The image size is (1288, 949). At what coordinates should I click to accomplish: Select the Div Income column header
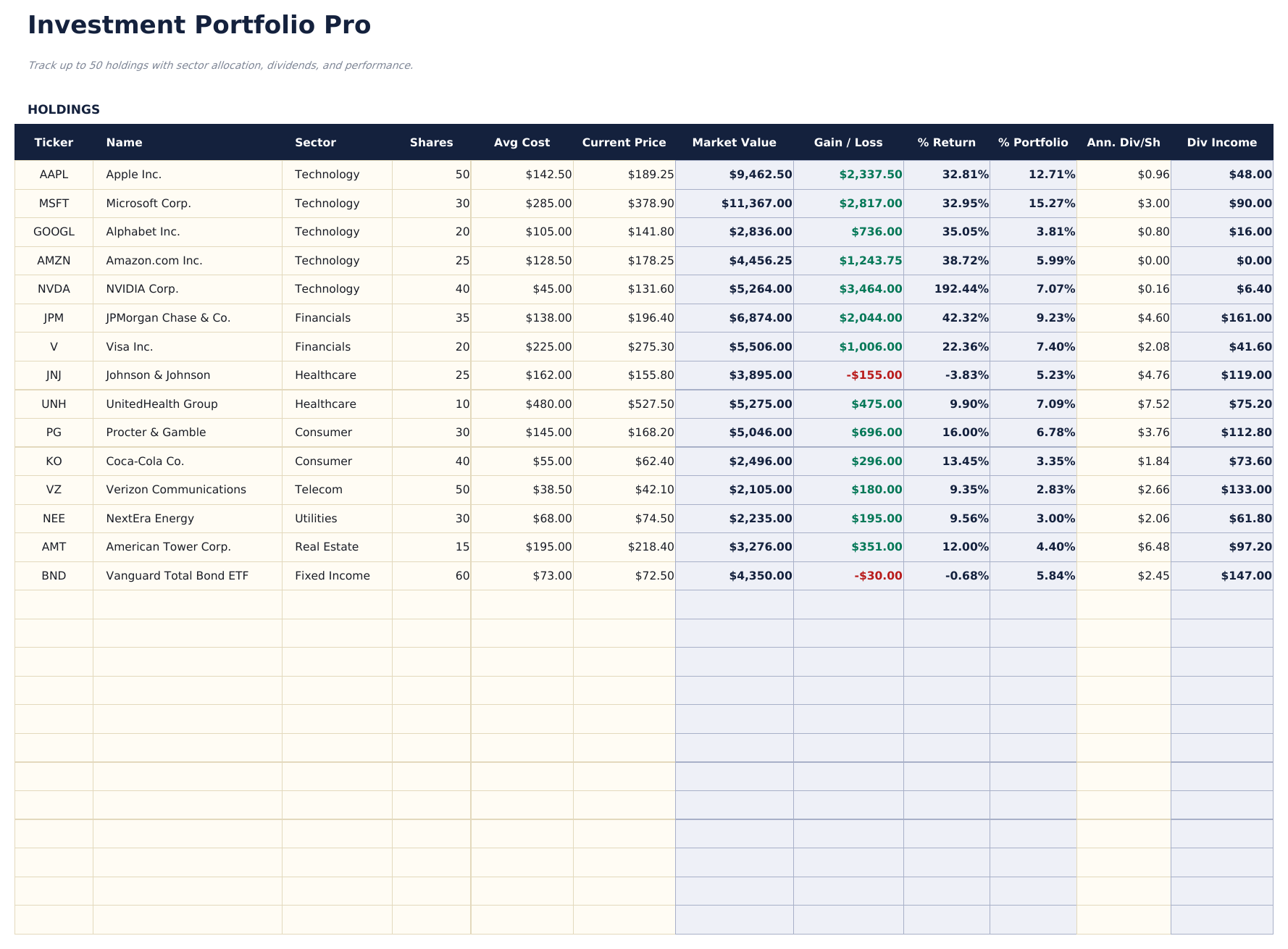tap(1222, 142)
